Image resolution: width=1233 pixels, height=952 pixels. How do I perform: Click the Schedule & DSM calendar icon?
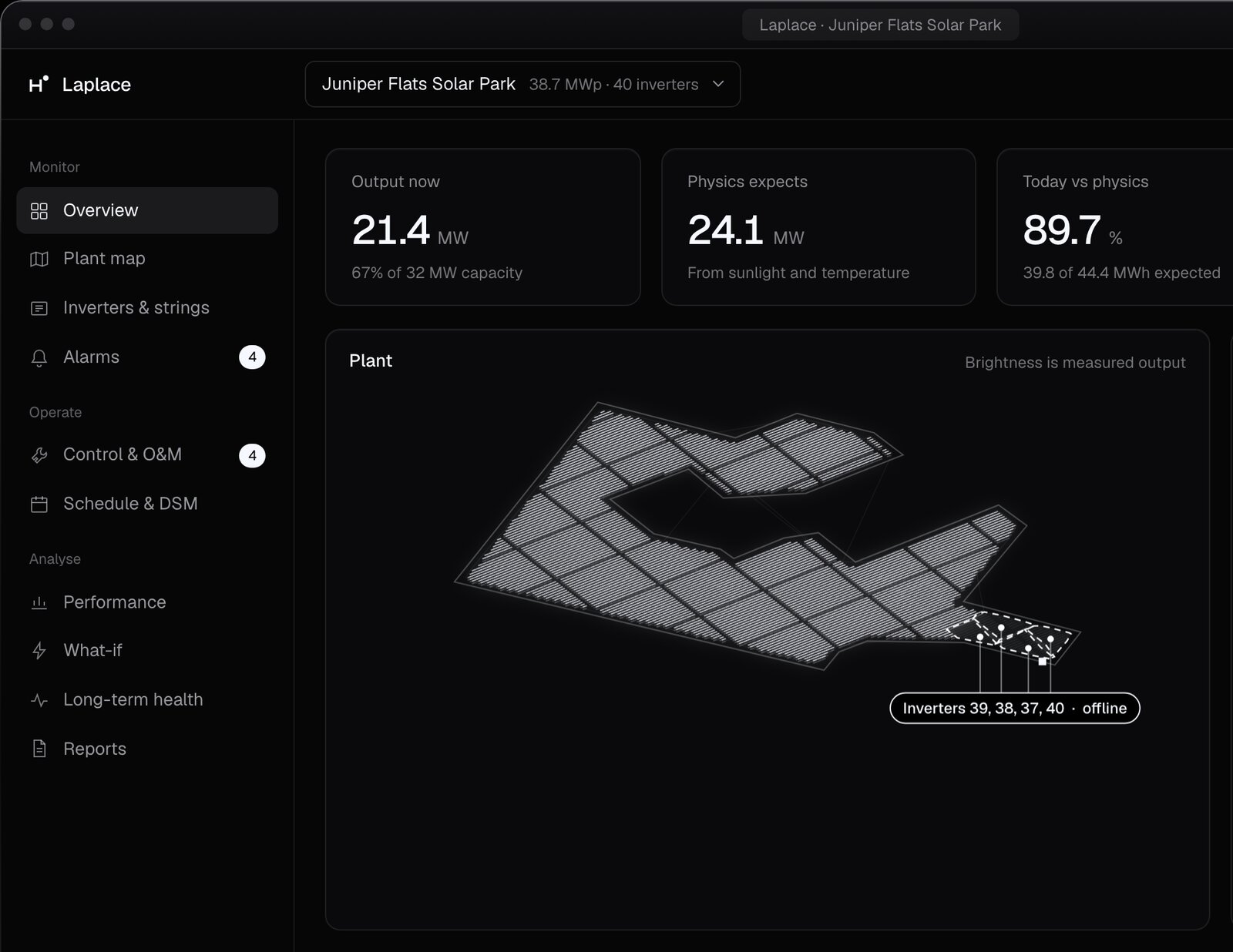pos(39,504)
